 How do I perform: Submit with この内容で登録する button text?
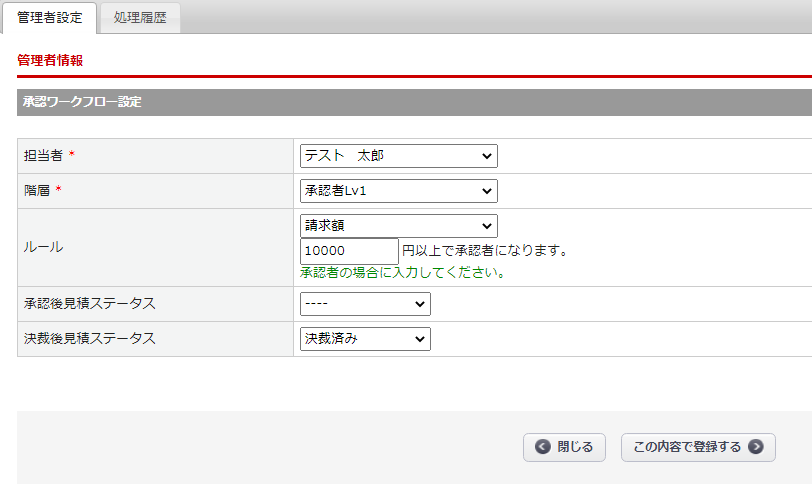[x=687, y=447]
